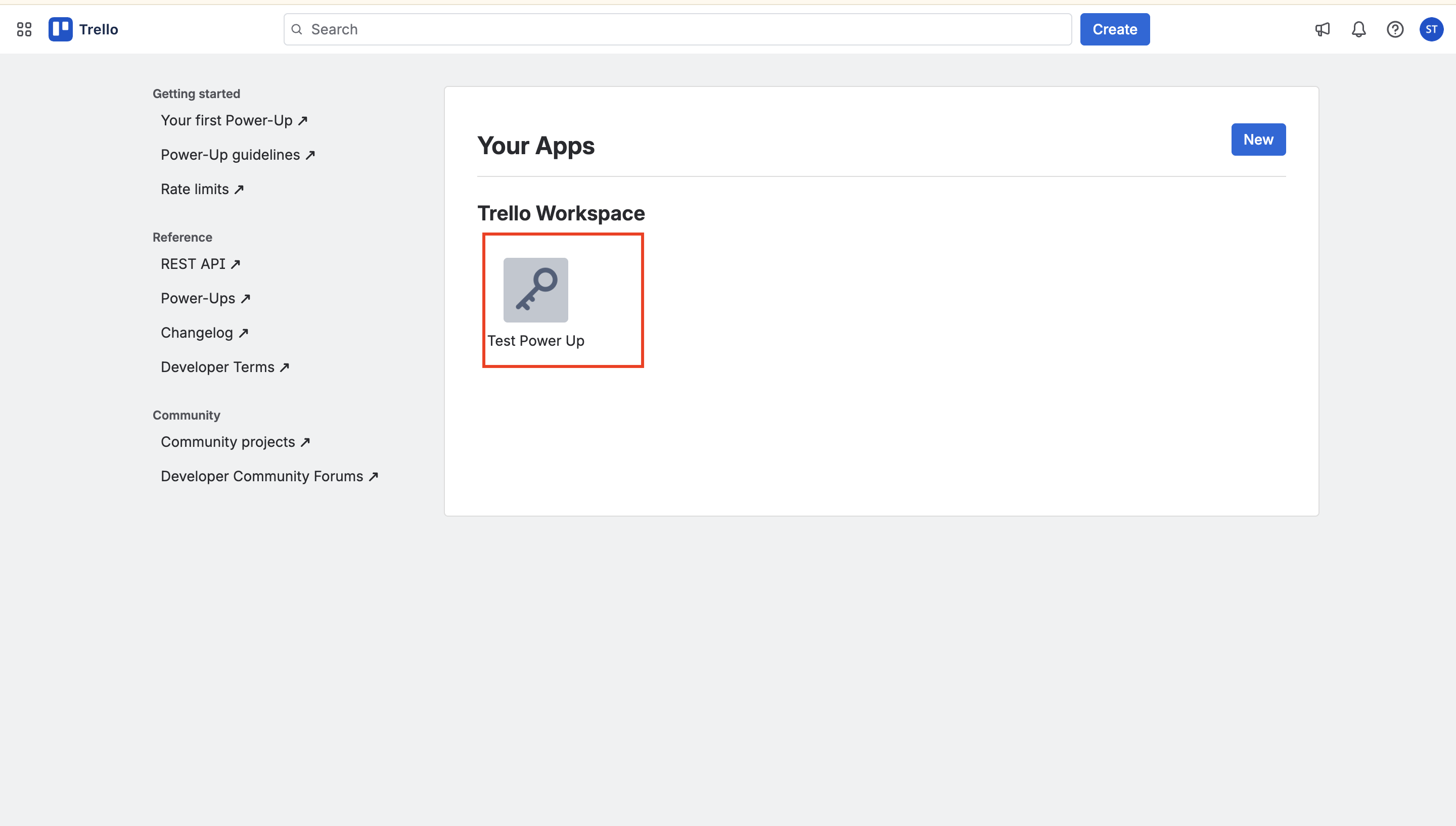The image size is (1456, 826).
Task: Open the notifications bell
Action: click(1358, 29)
